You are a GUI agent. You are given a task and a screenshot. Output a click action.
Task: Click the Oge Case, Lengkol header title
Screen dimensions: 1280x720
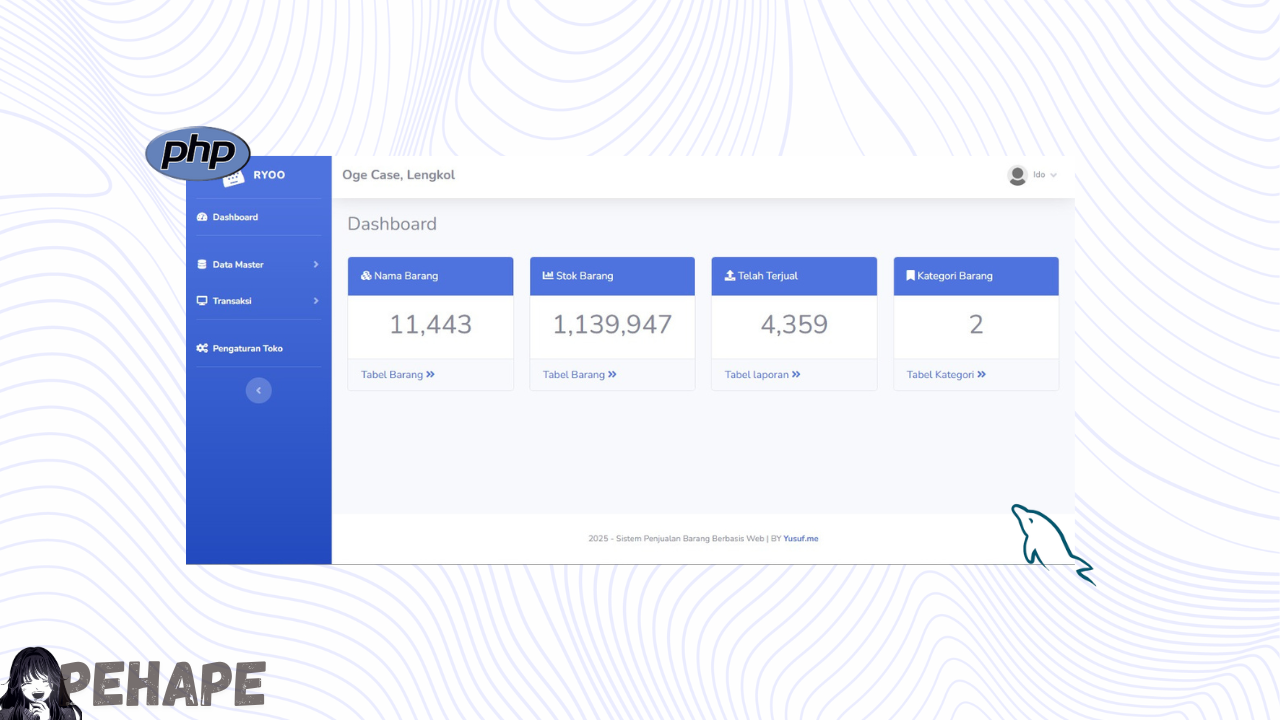coord(398,175)
